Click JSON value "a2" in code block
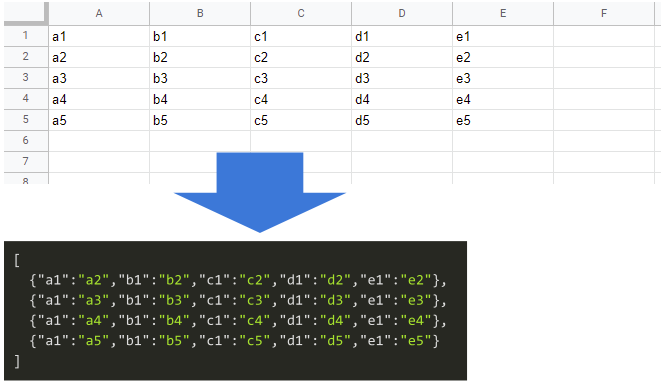The image size is (664, 382). 94,280
